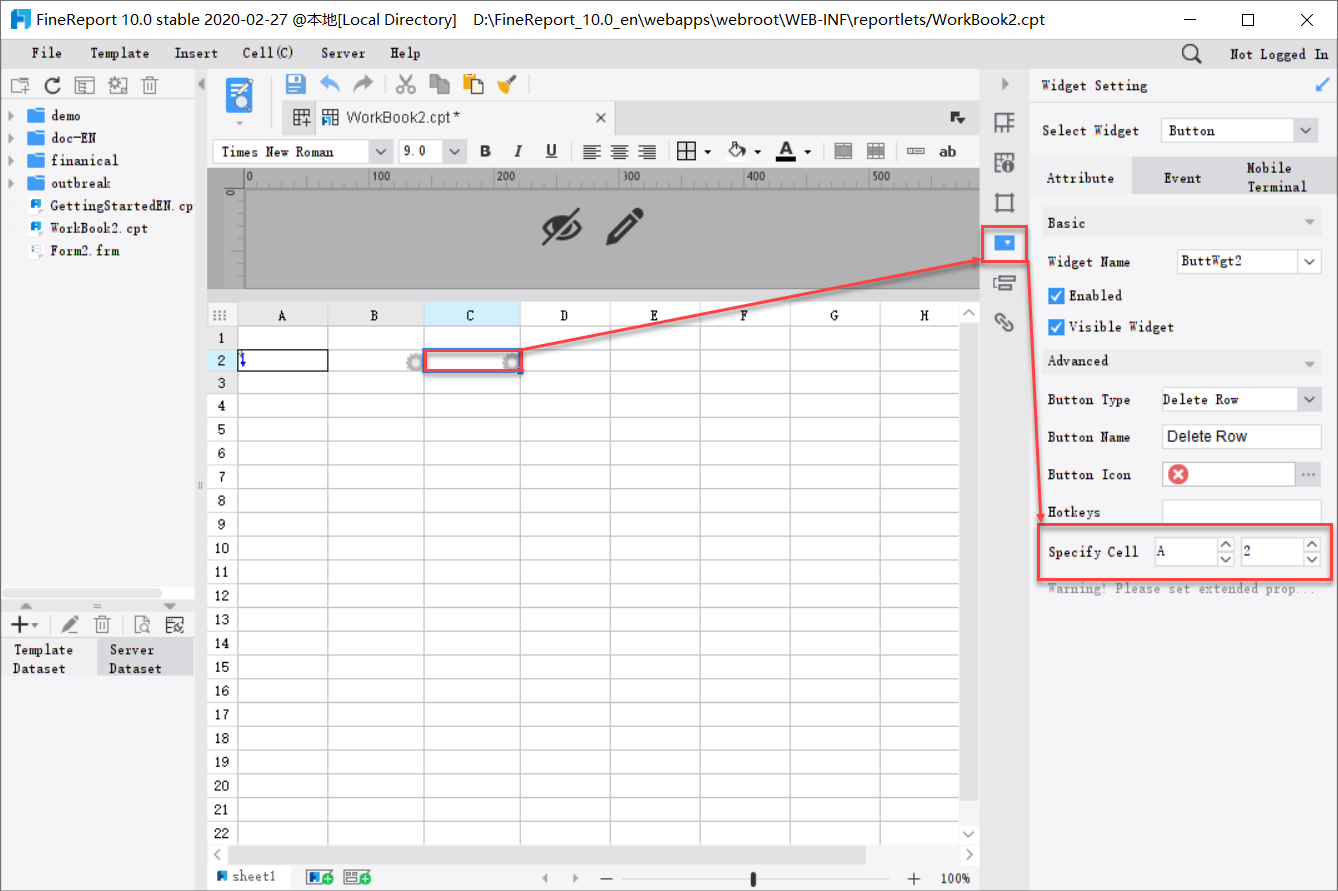The height and width of the screenshot is (891, 1338).
Task: Select the widget panel icon on right sidebar
Action: click(x=1004, y=243)
